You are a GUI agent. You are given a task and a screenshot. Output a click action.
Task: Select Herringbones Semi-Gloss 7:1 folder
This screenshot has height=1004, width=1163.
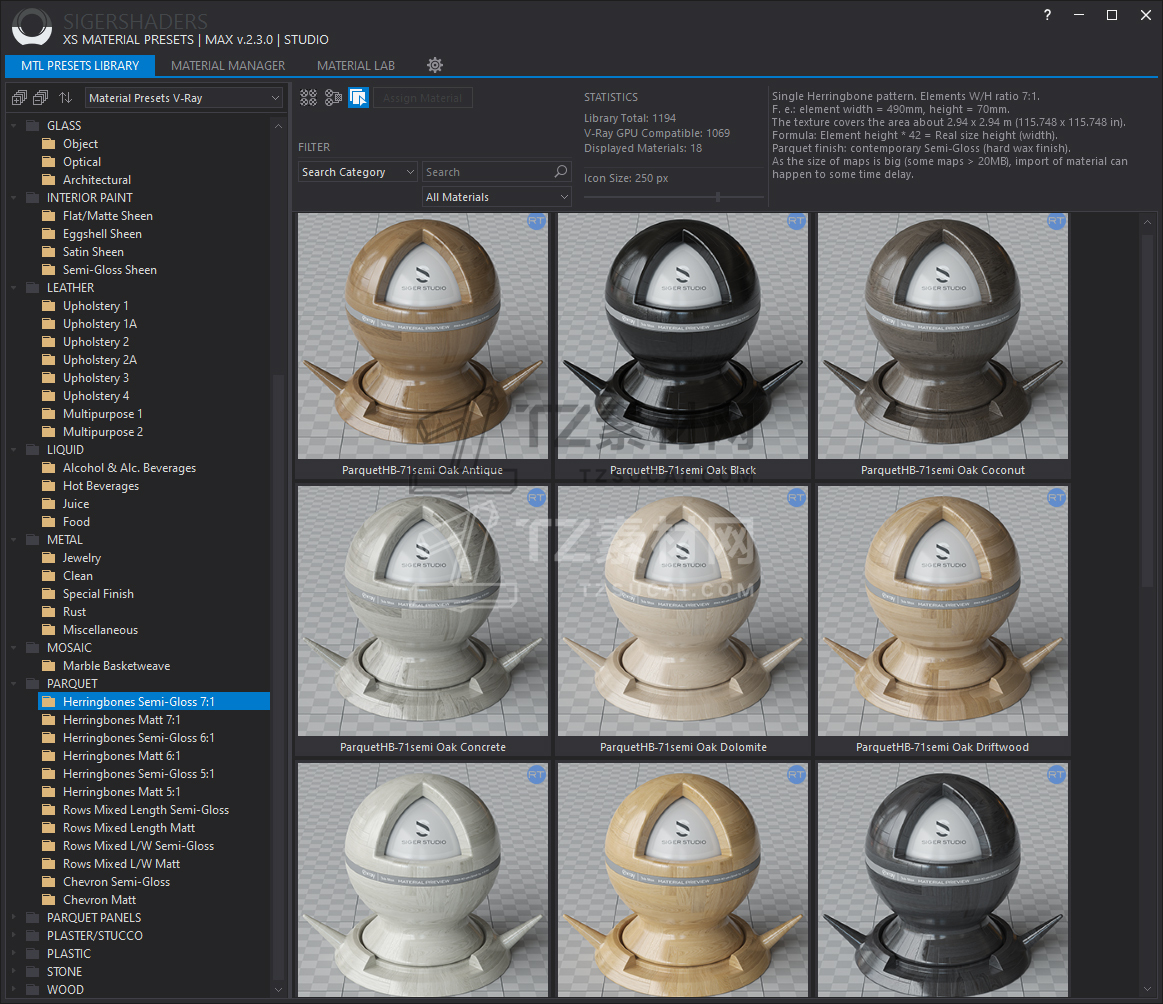[154, 701]
